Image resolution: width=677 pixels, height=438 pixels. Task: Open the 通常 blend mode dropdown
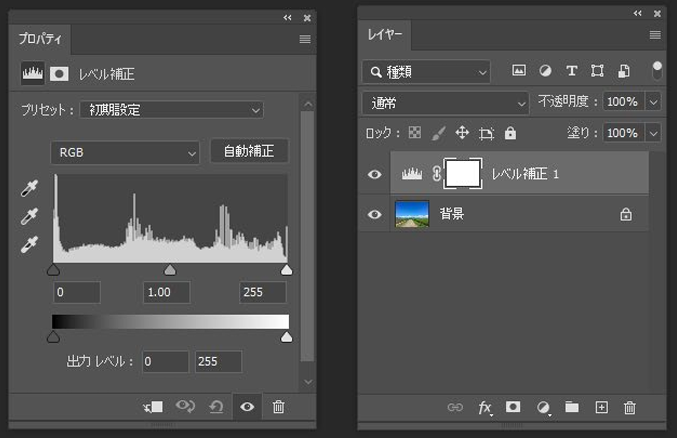446,102
